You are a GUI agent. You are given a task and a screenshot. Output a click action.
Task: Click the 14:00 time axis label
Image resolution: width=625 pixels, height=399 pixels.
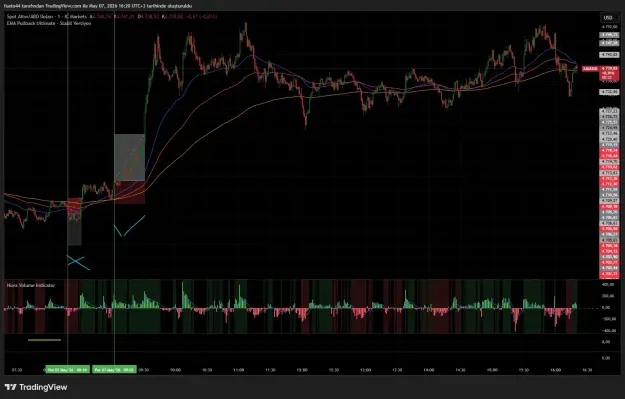coord(429,370)
